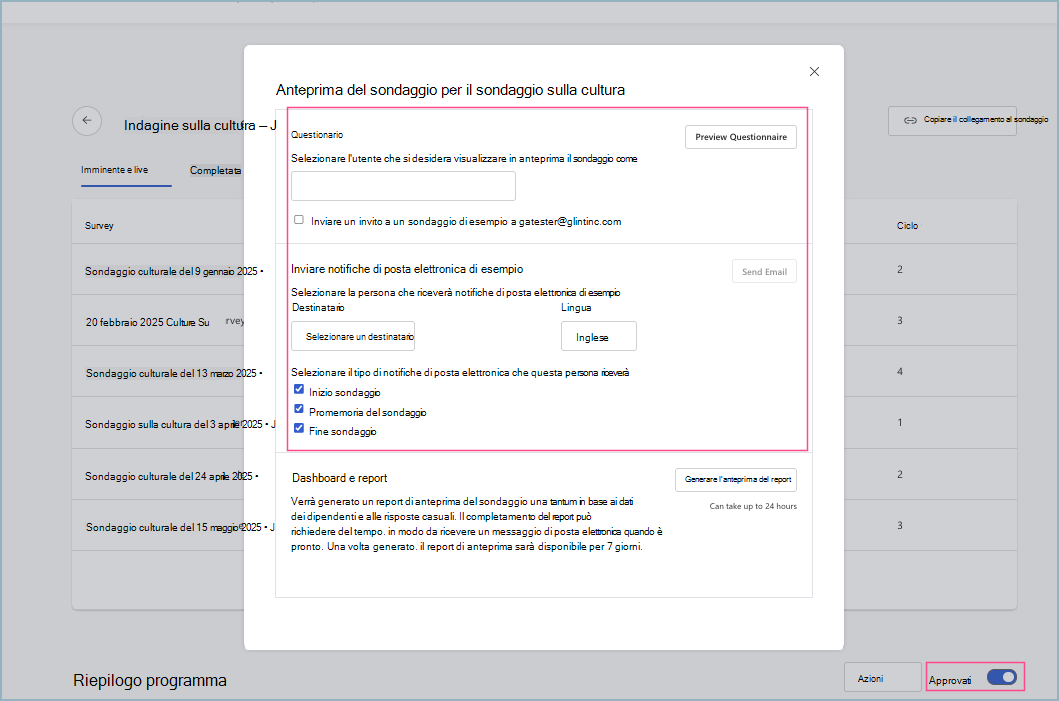This screenshot has height=701, width=1059.
Task: Switch to Imminente e live tab
Action: (115, 170)
